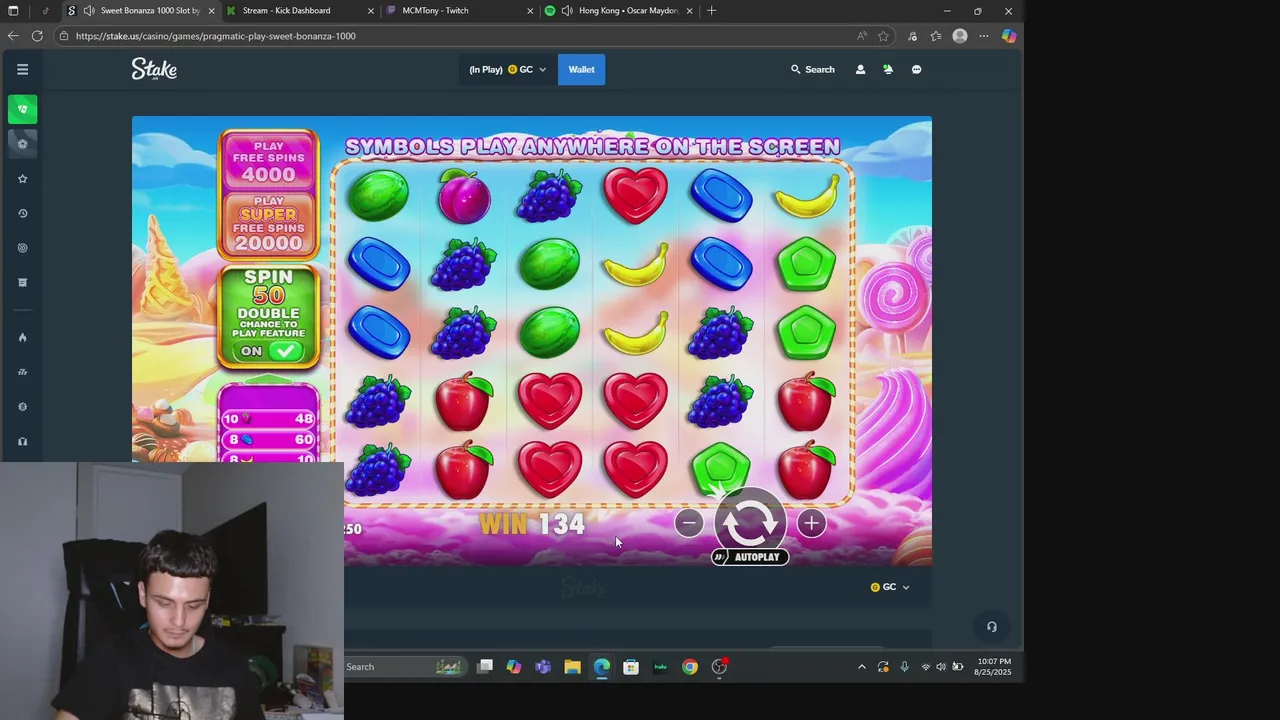Open the 777 Slots icon in sidebar

[x=22, y=372]
